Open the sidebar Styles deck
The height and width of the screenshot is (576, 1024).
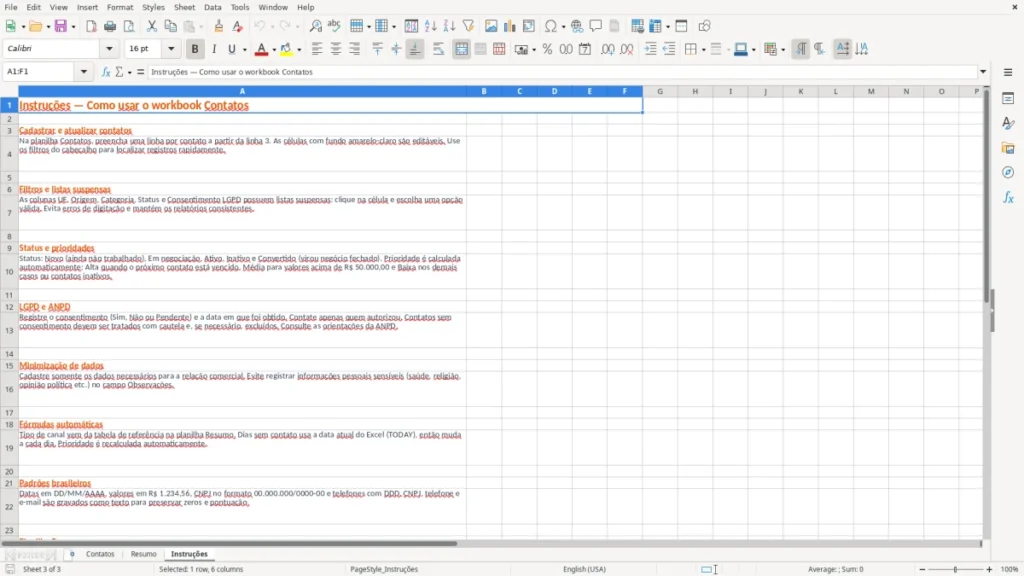pos(1008,123)
